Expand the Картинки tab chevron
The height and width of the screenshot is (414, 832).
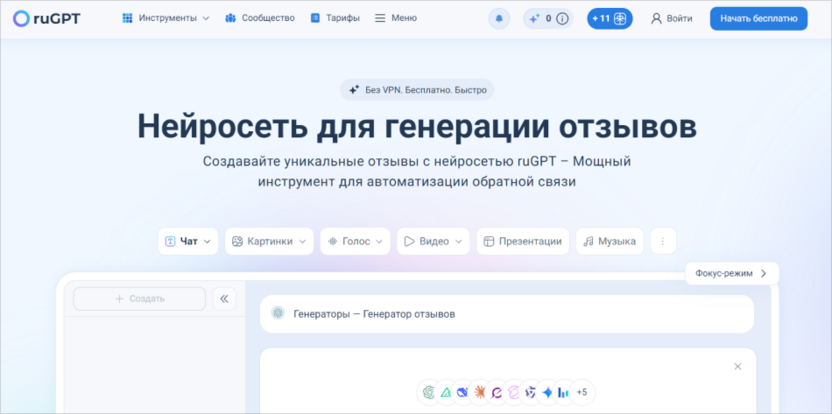[x=302, y=242]
